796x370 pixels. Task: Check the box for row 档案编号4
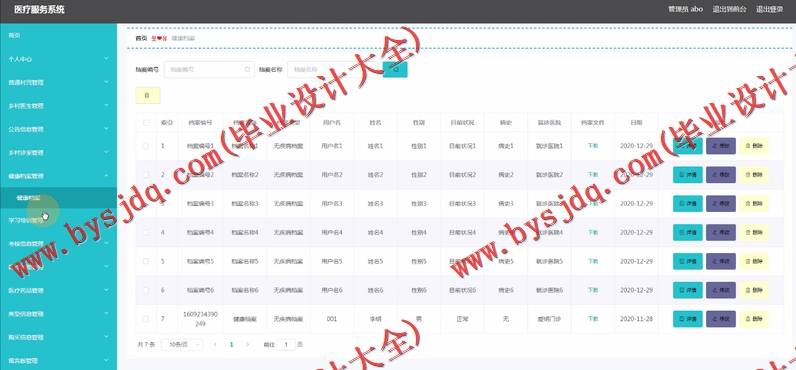pos(146,232)
